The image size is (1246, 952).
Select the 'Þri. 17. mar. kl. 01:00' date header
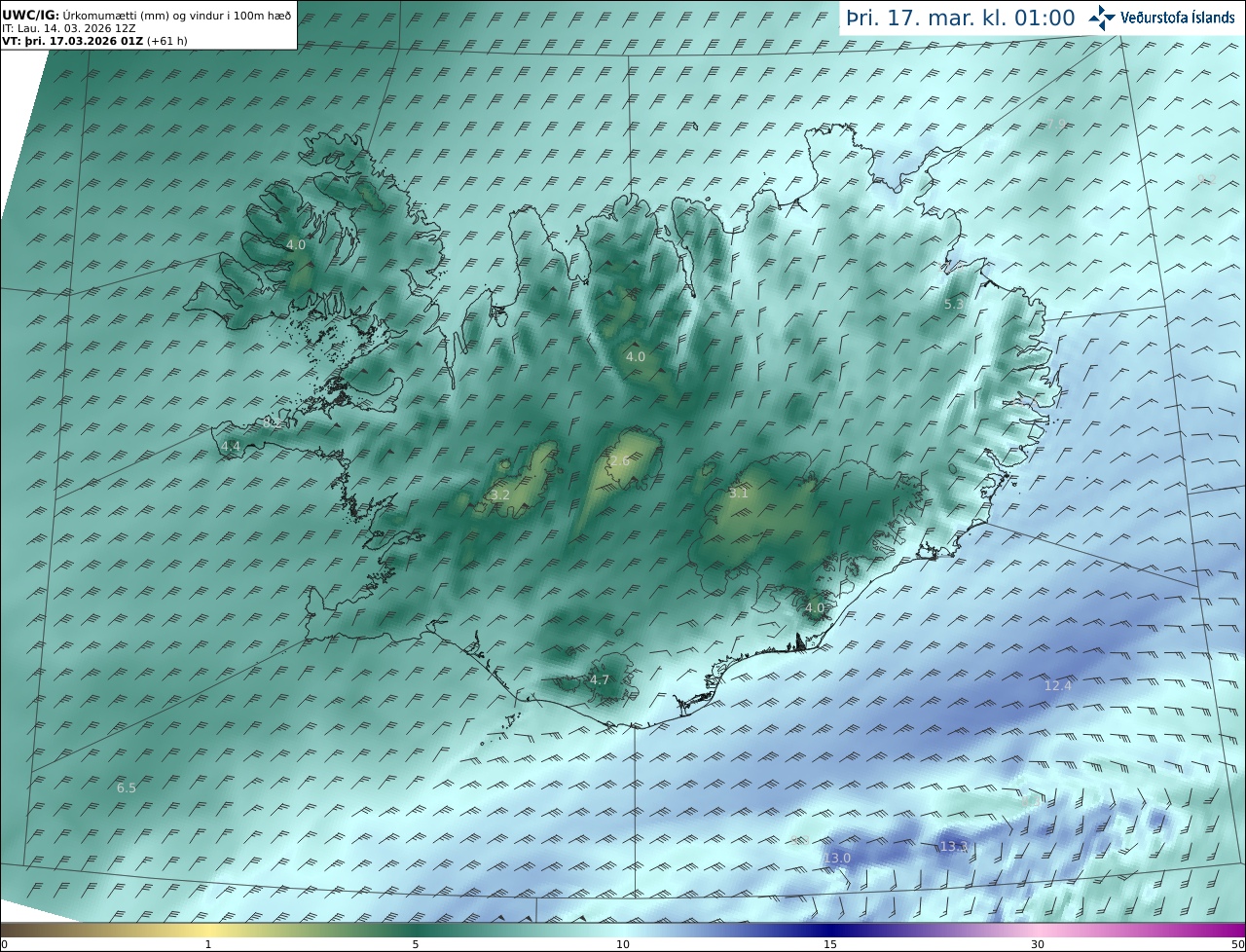(960, 18)
